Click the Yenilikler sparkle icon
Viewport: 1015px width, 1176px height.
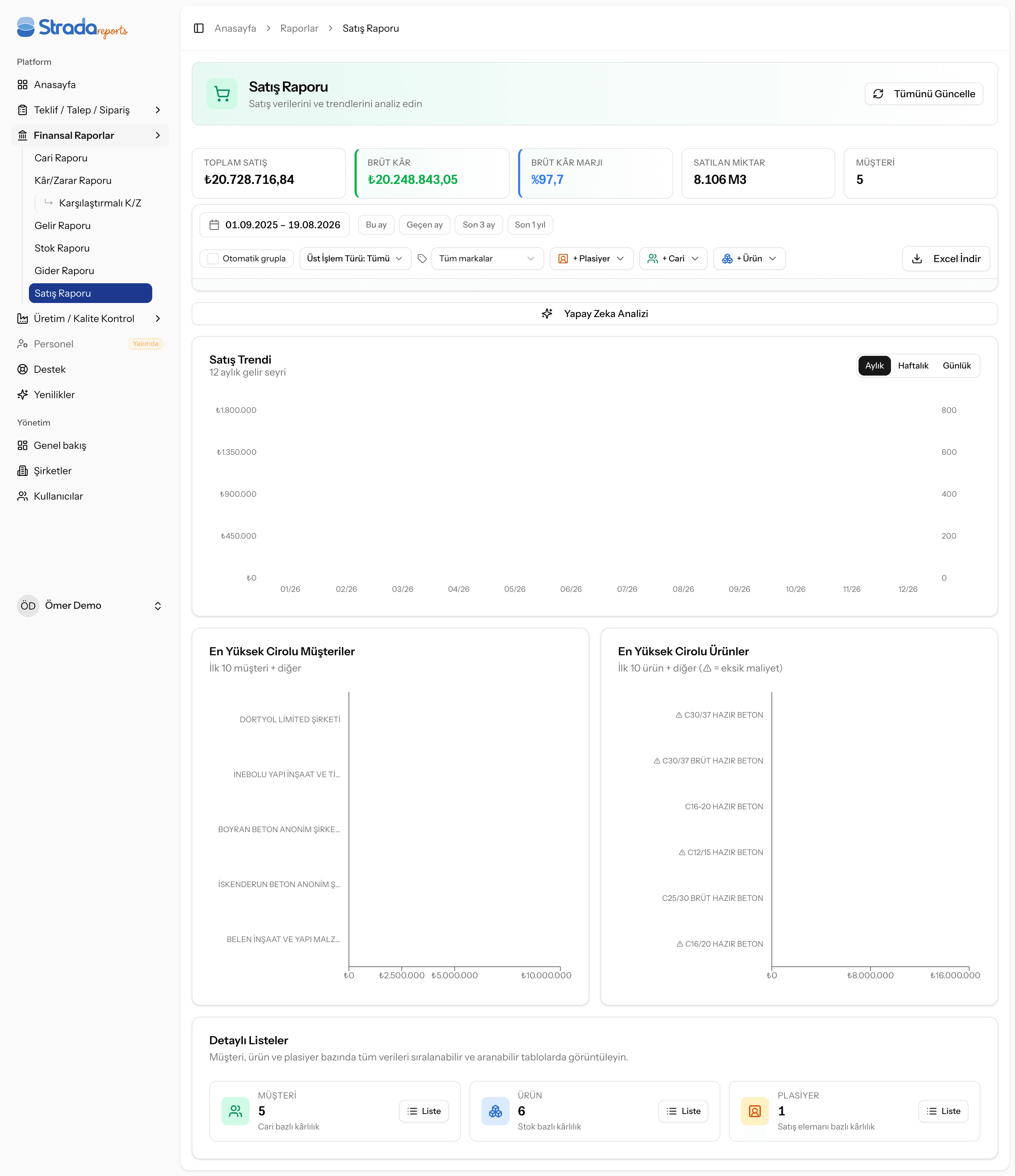point(23,395)
